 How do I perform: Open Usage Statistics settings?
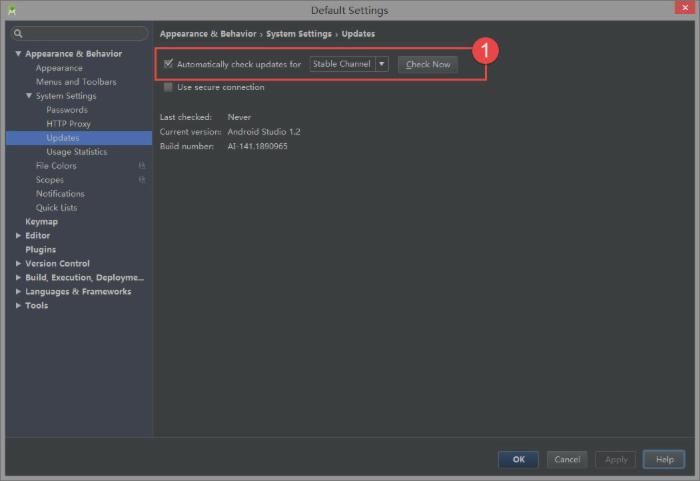coord(77,152)
